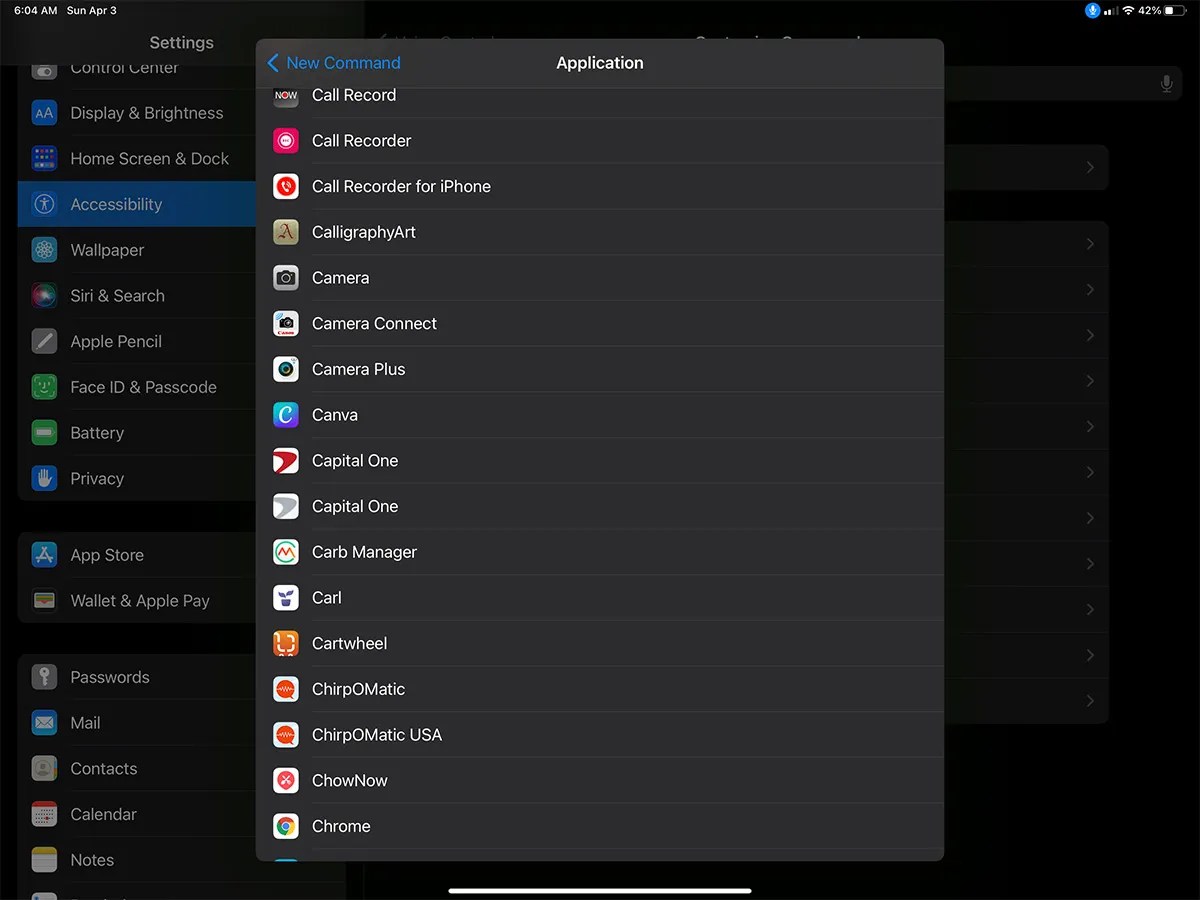The image size is (1200, 900).
Task: Tap the Cartwheel app icon
Action: (285, 643)
